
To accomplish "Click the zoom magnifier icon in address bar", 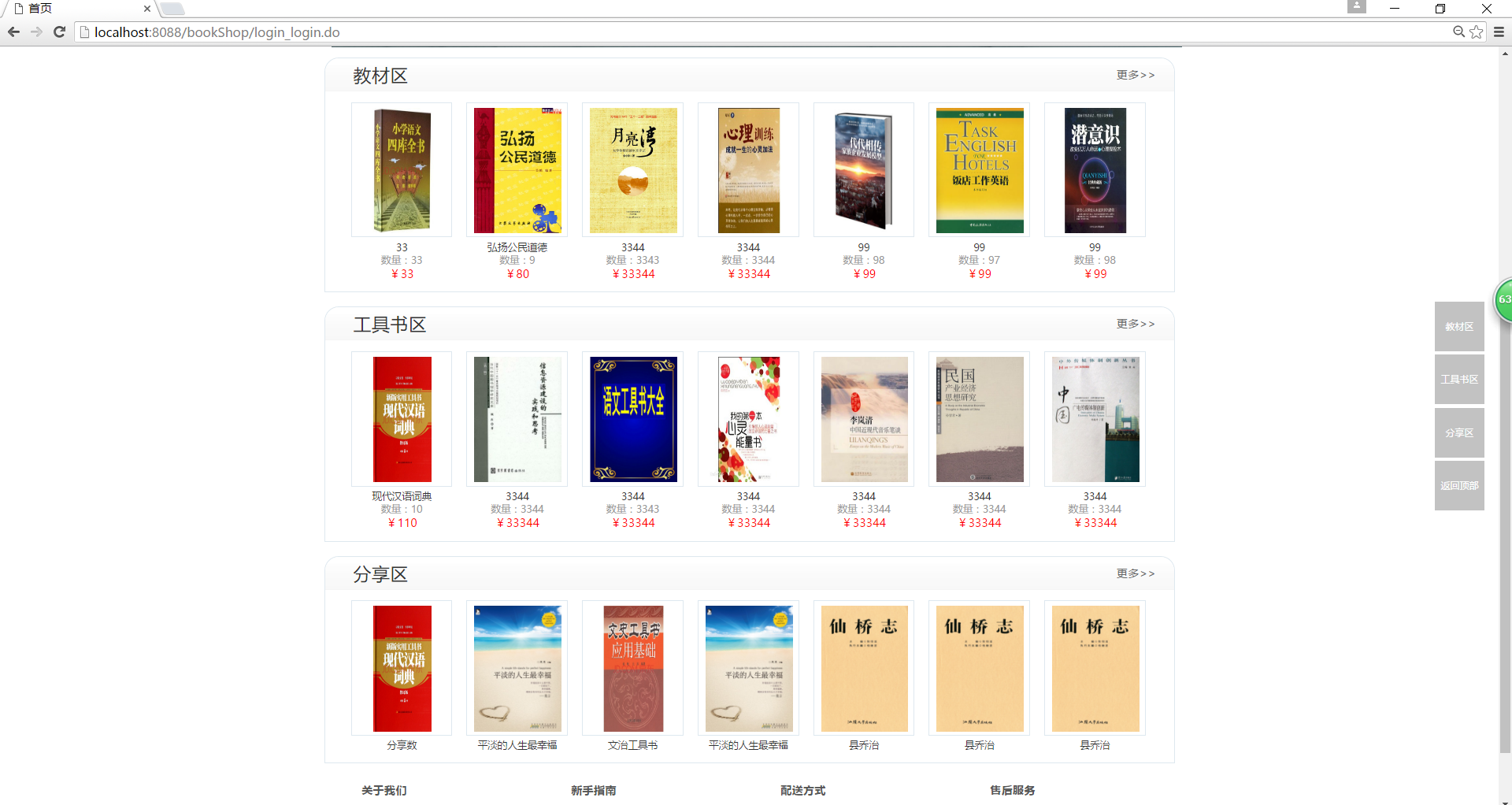I will (1458, 32).
